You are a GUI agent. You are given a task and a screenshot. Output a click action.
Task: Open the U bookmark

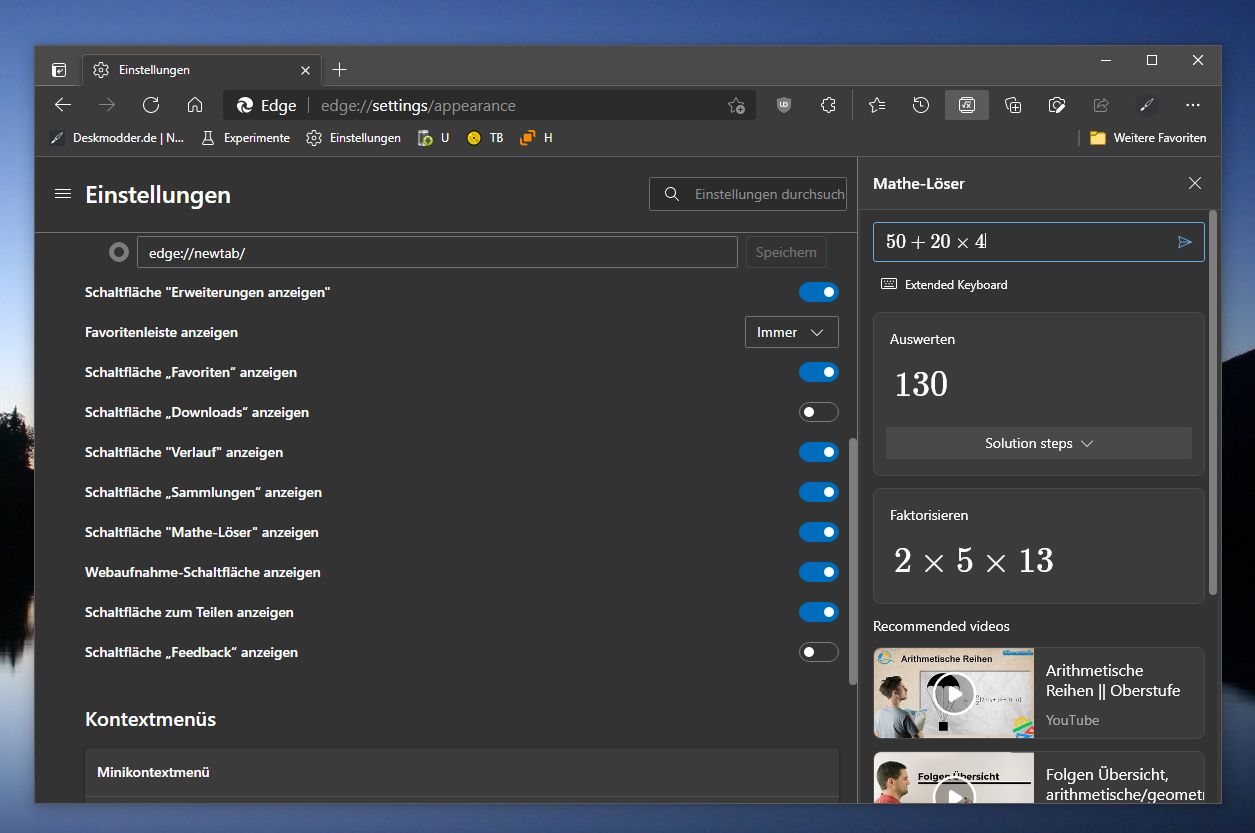pyautogui.click(x=434, y=138)
